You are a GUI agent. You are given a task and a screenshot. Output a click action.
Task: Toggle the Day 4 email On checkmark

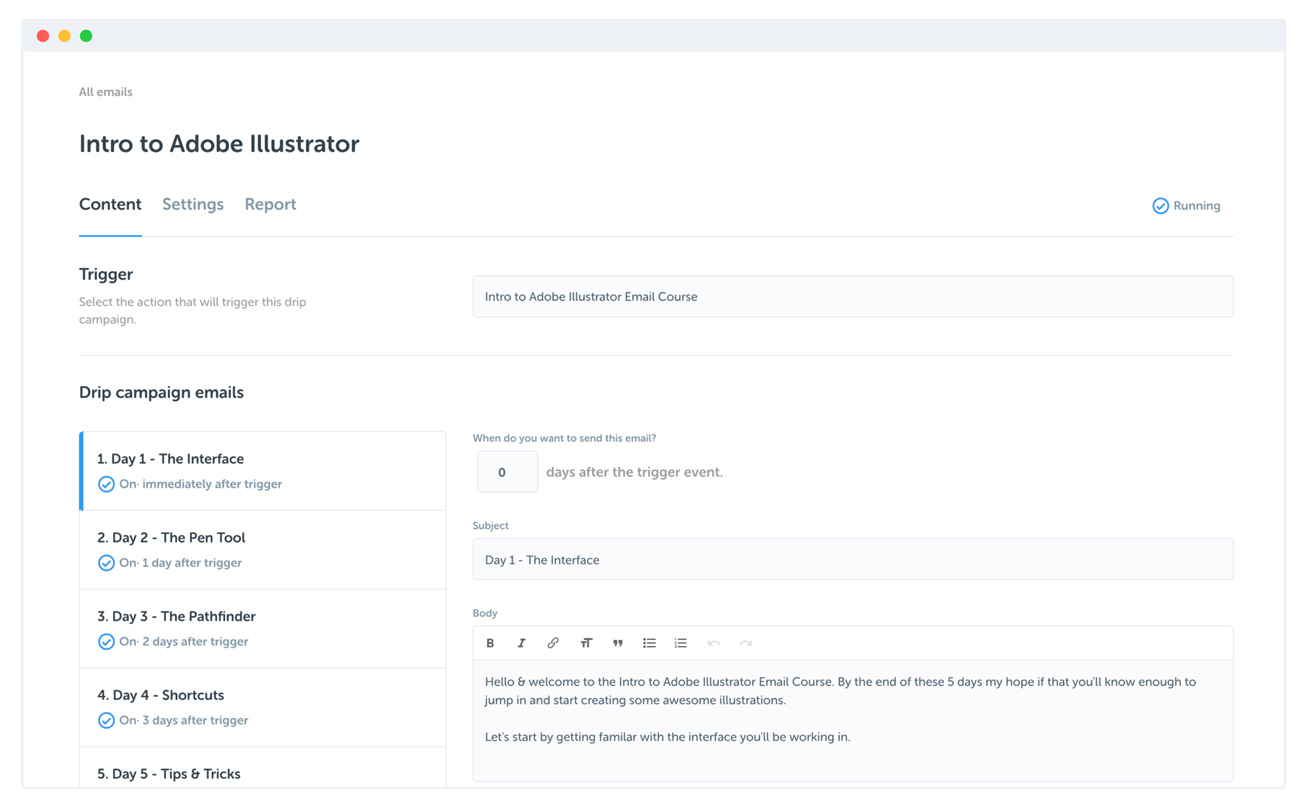click(x=106, y=720)
